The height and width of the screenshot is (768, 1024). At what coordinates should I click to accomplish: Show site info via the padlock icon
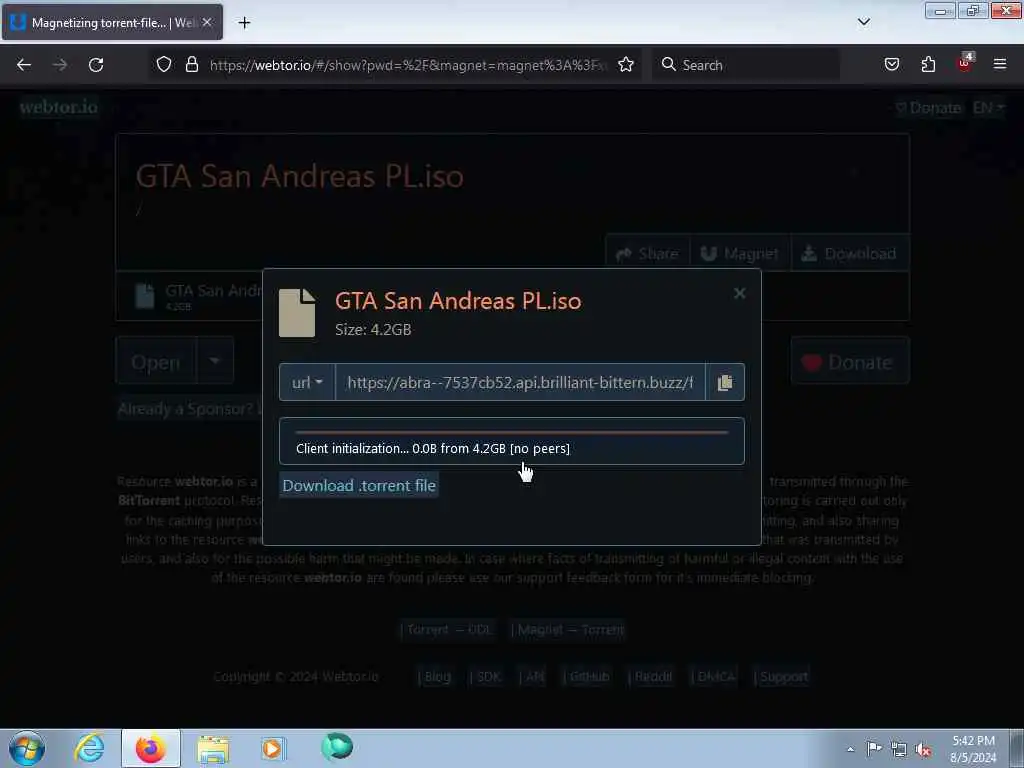point(191,65)
